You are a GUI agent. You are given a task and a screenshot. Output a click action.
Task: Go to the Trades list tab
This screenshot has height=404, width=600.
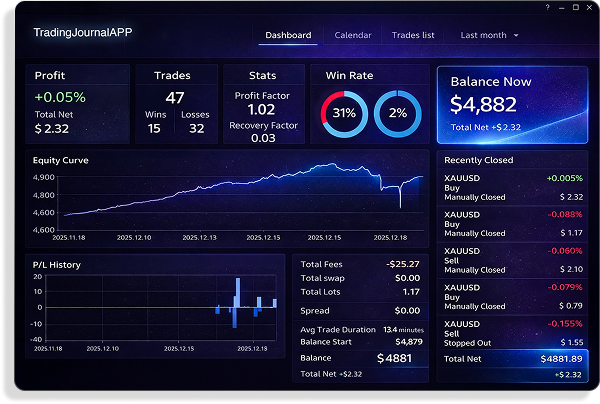(413, 35)
